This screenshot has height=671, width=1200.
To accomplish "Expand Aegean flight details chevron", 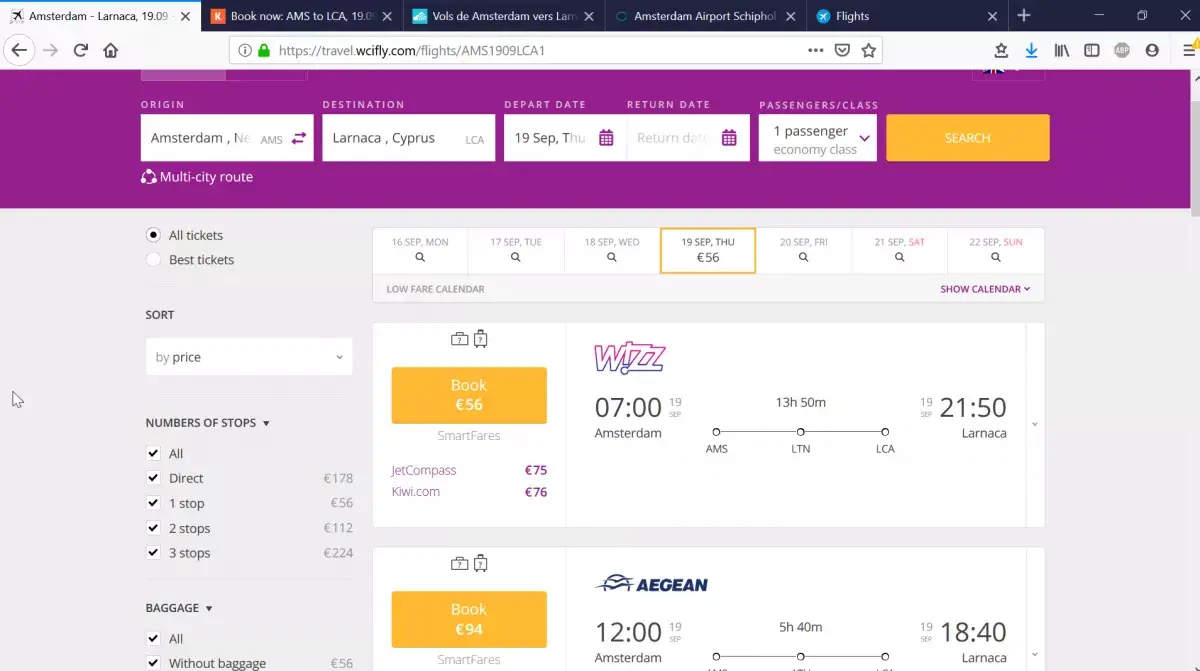I will [1035, 654].
